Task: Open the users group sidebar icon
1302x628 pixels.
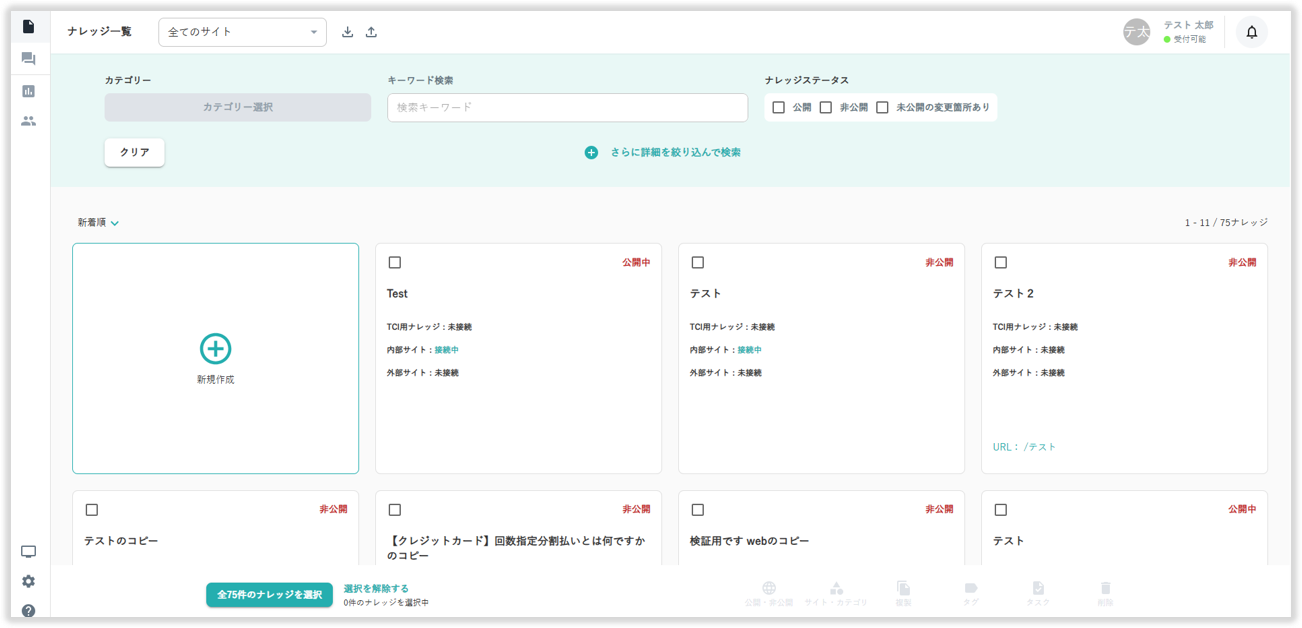Action: click(28, 121)
